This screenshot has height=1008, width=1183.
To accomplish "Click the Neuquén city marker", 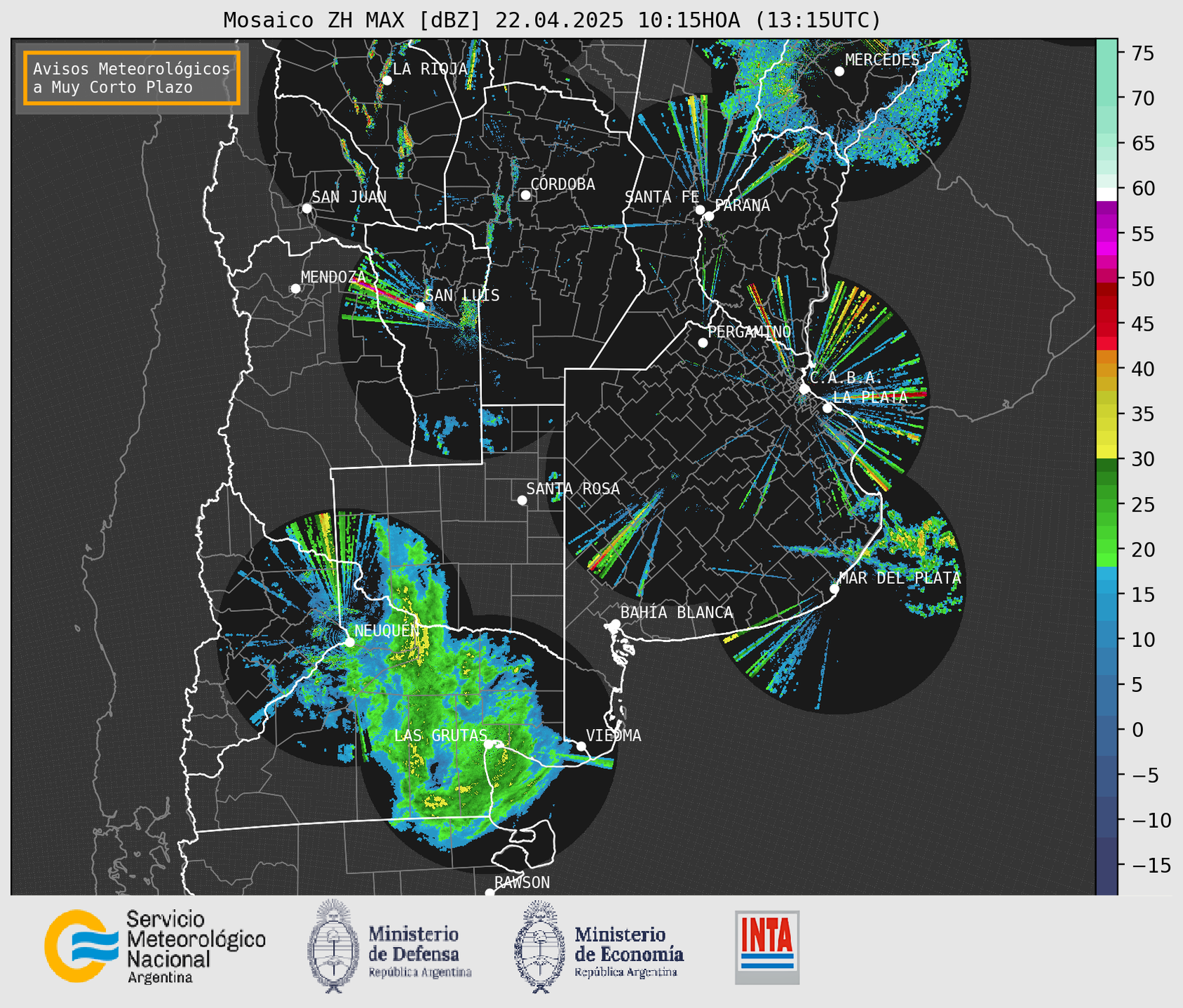I will 349,641.
